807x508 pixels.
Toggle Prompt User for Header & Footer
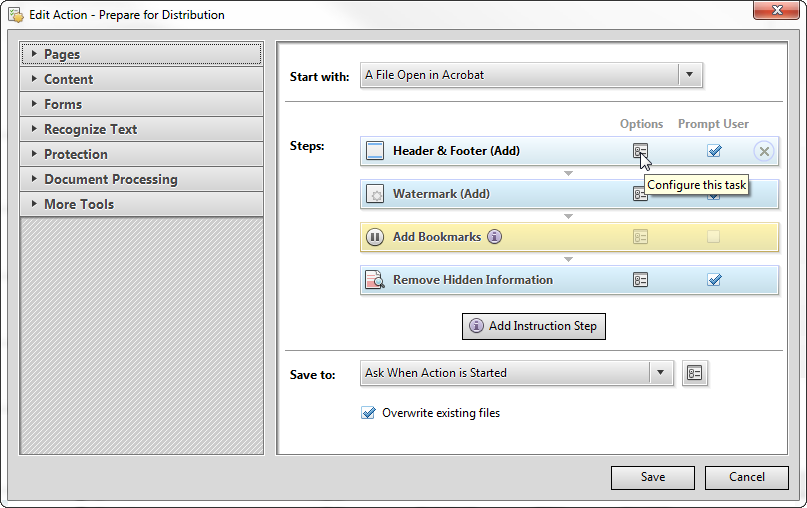coord(714,151)
